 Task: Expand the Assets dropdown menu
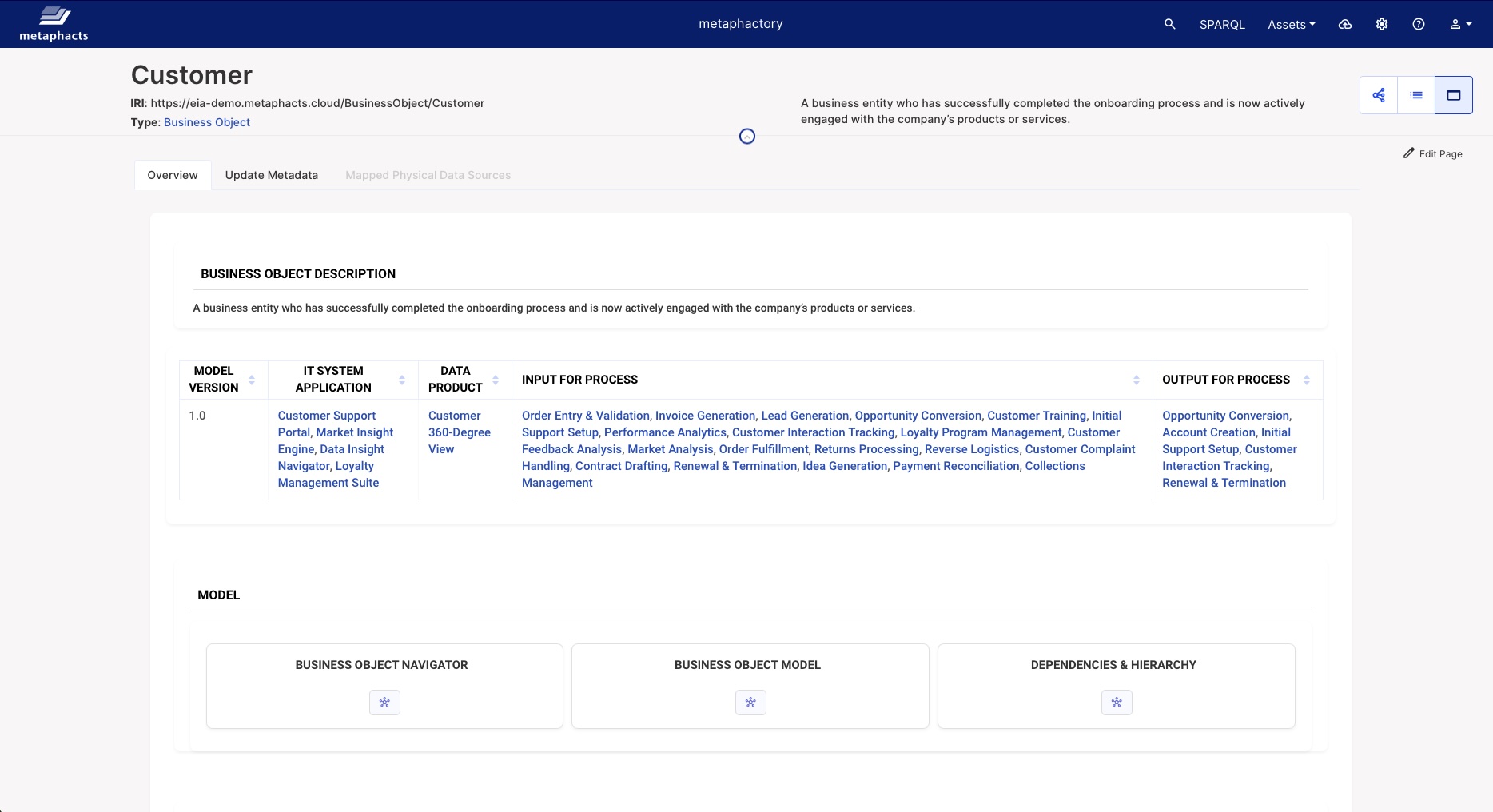pyautogui.click(x=1291, y=24)
